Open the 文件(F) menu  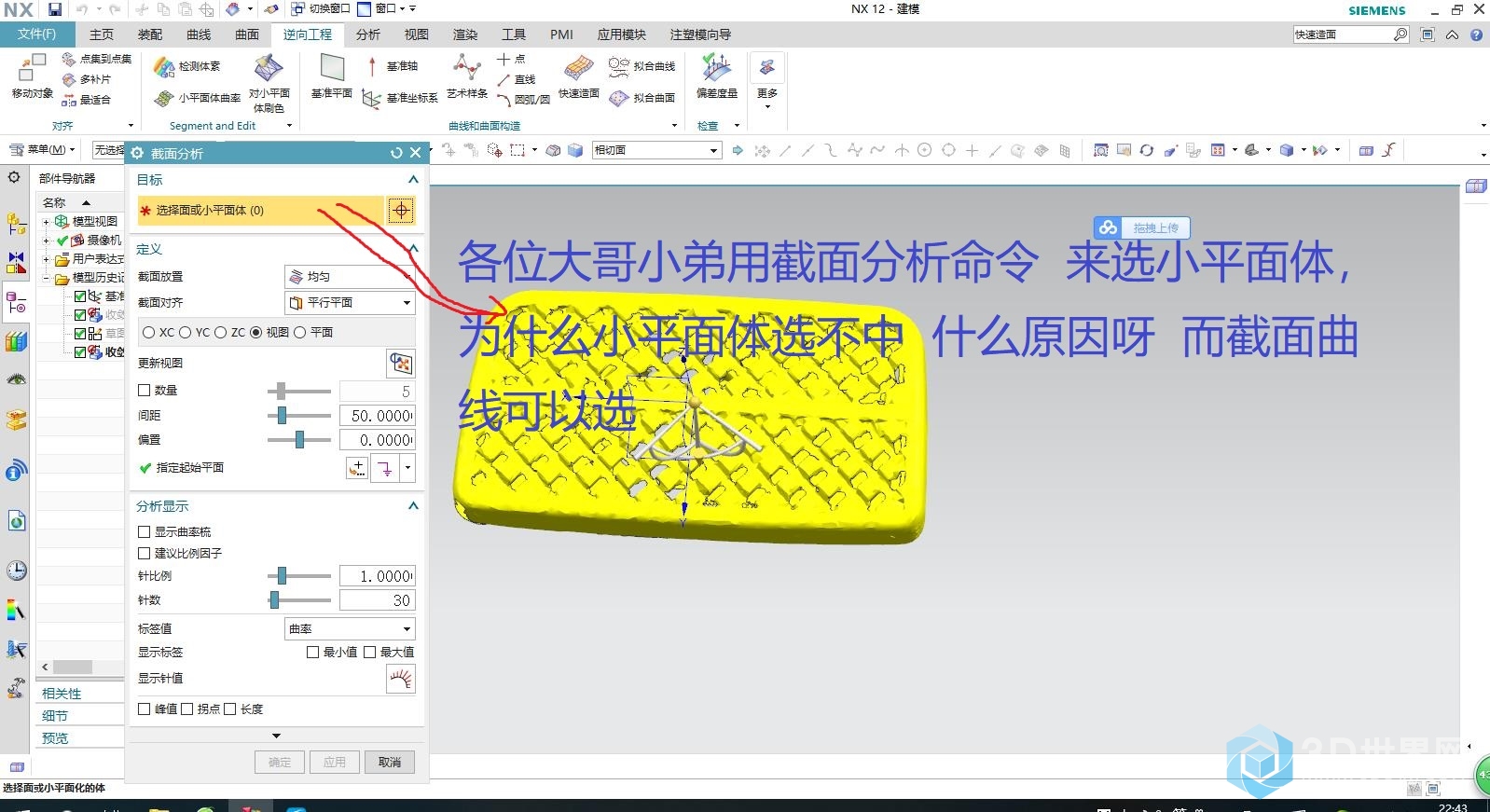click(36, 34)
